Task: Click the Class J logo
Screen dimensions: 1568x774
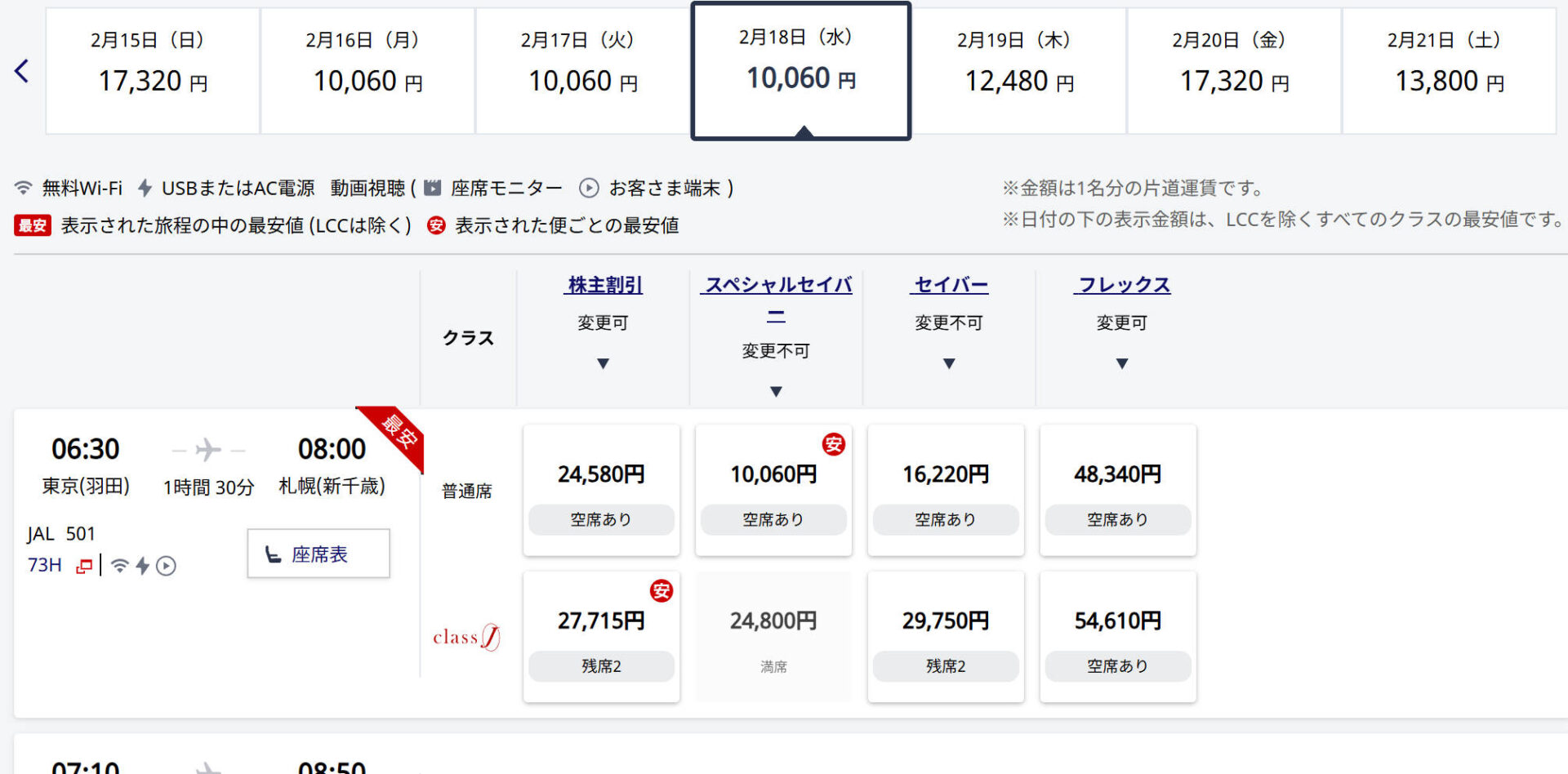Action: coord(466,637)
